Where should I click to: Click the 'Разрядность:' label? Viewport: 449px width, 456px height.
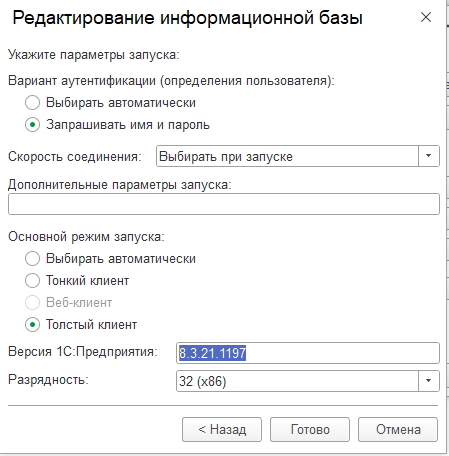click(48, 380)
